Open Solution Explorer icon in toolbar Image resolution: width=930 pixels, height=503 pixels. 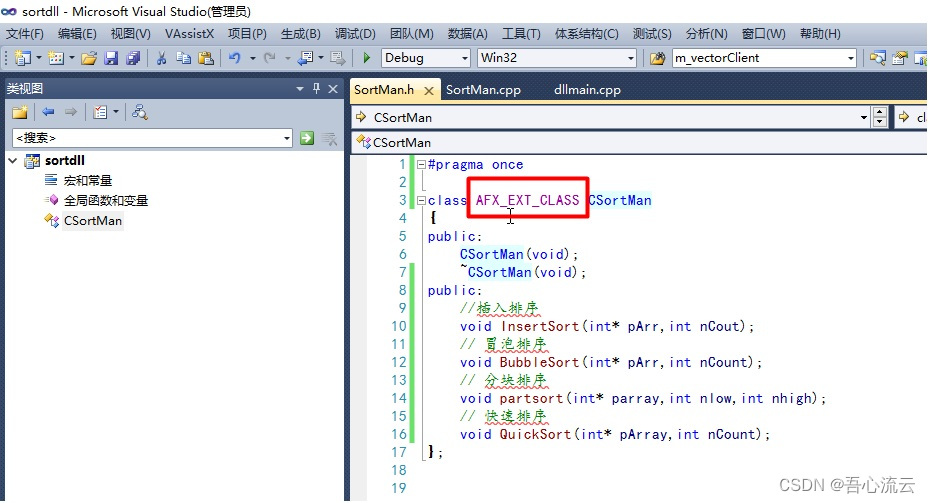click(877, 58)
